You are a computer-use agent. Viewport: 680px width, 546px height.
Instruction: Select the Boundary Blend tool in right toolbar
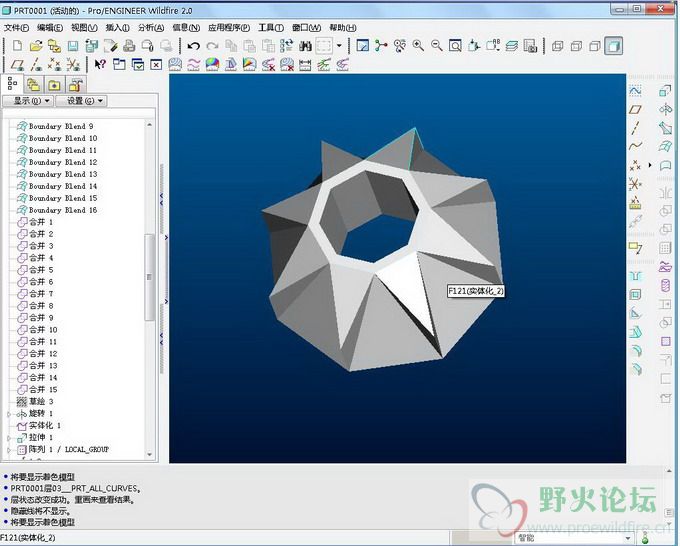point(665,146)
